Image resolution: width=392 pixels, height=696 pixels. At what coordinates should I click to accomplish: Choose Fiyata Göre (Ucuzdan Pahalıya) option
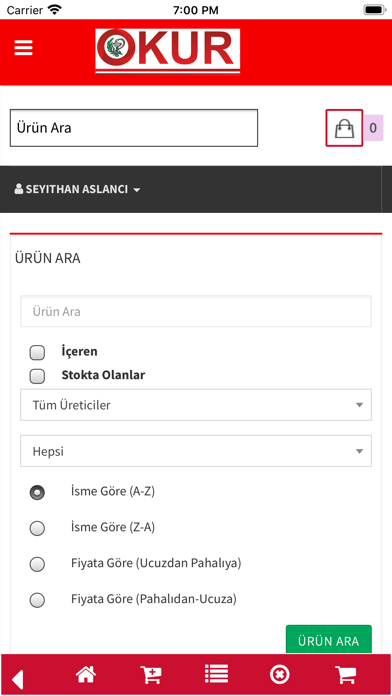click(37, 565)
